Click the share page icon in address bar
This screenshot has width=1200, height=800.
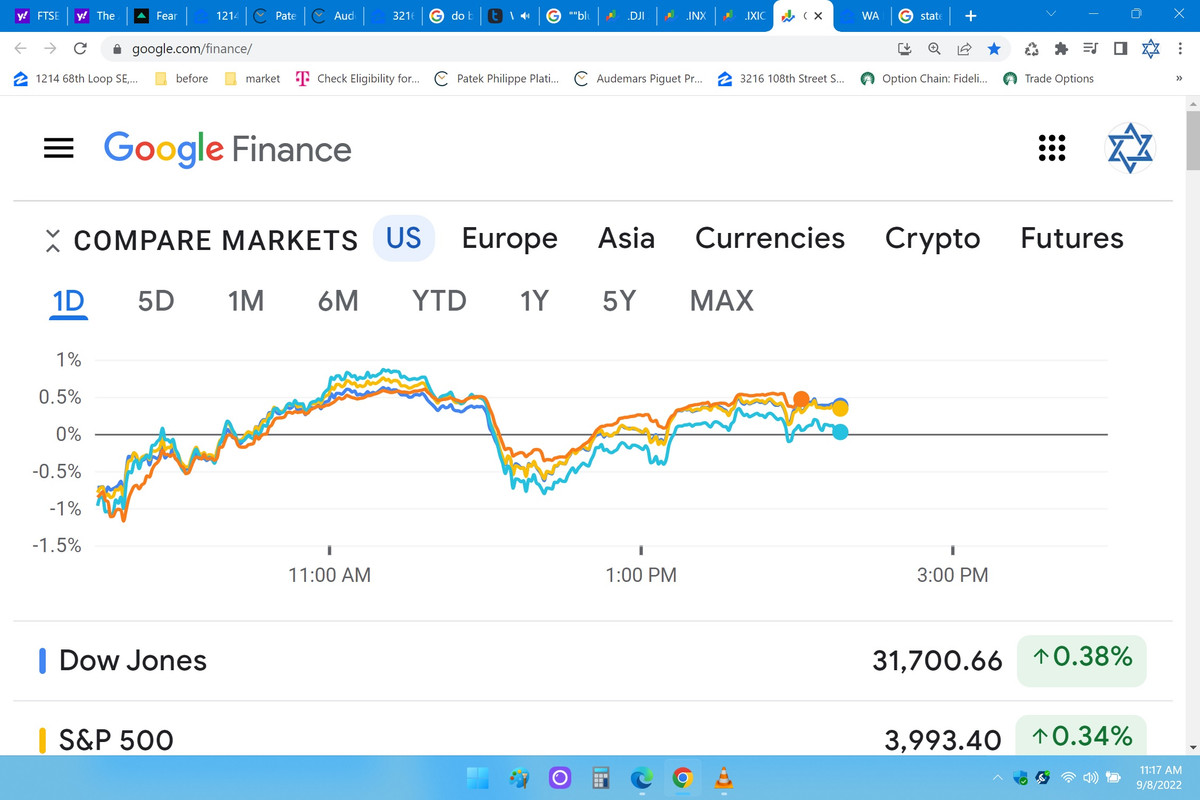(x=964, y=48)
